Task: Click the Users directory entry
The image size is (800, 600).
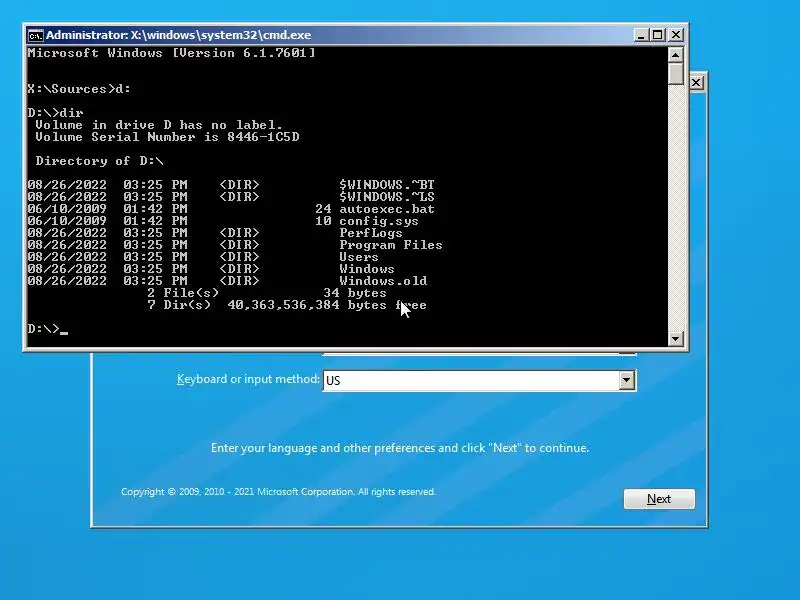Action: click(x=359, y=257)
